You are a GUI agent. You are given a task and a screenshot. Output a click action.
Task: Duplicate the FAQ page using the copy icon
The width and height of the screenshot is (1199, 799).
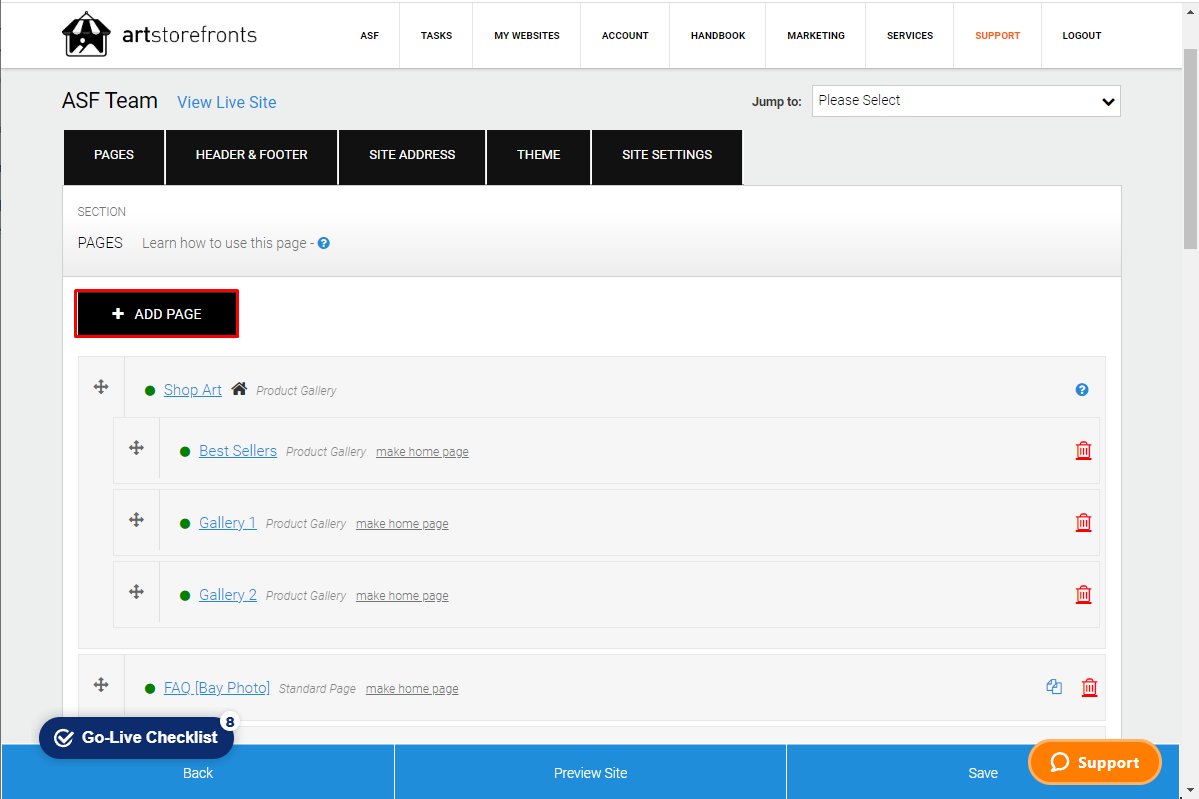point(1054,686)
